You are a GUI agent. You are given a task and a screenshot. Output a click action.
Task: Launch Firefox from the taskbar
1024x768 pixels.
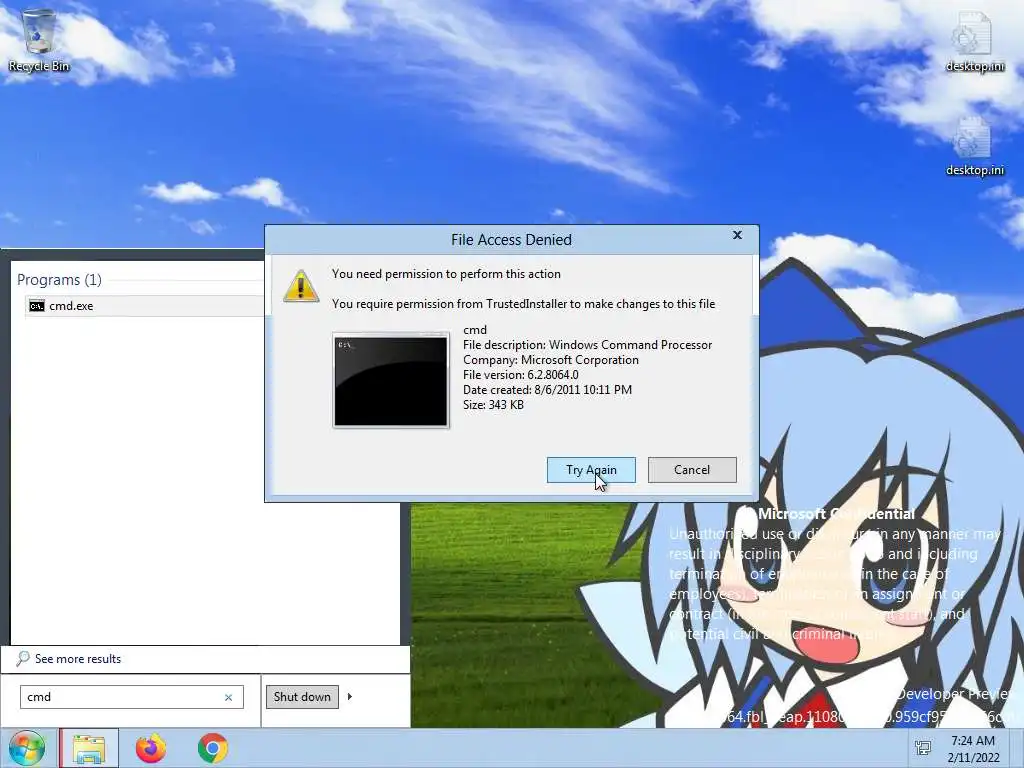pos(151,748)
